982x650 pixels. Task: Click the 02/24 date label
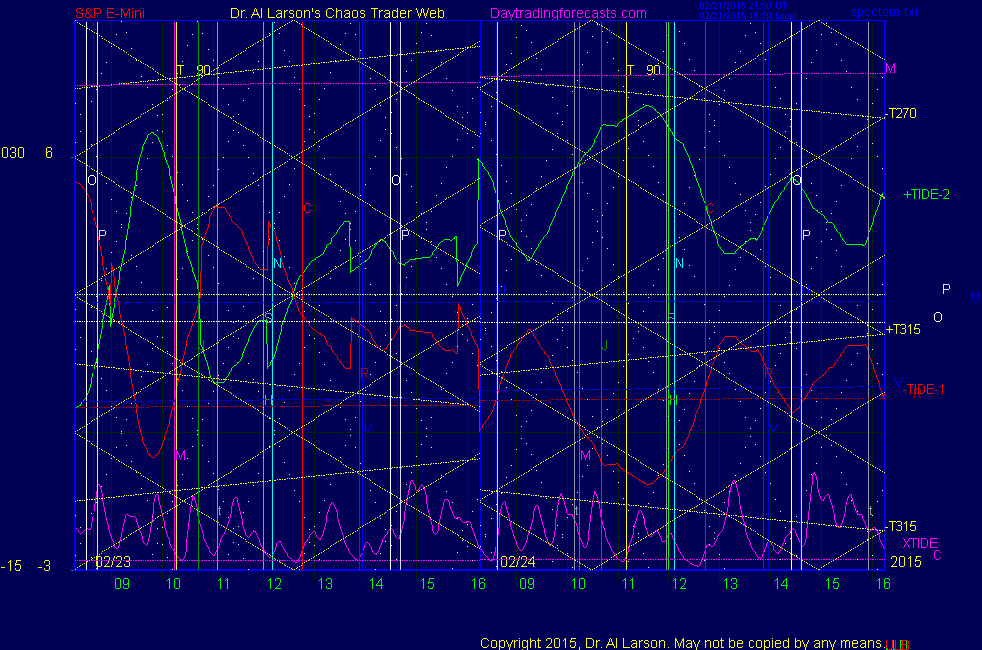click(519, 562)
